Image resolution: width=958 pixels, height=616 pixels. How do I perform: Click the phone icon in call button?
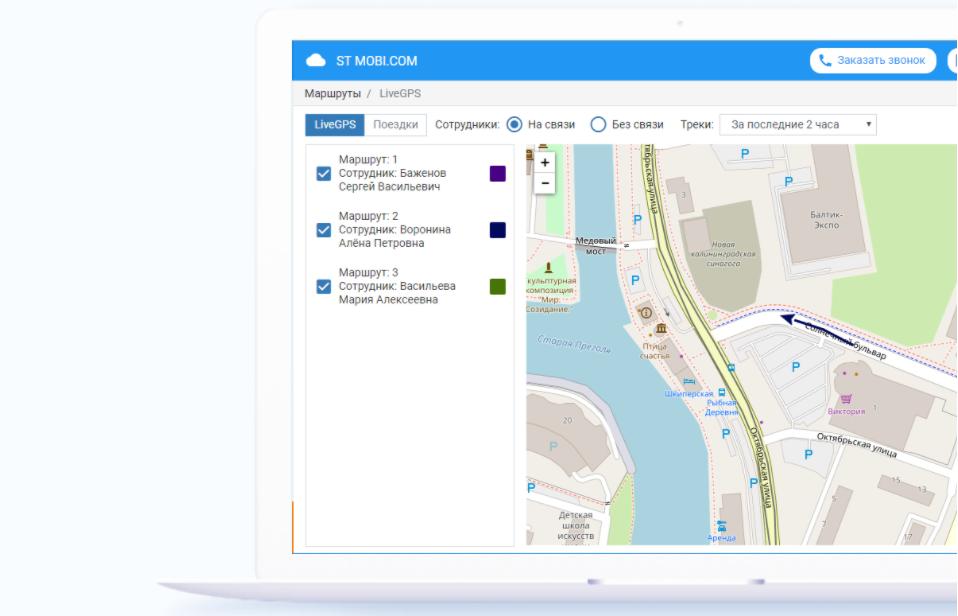825,60
